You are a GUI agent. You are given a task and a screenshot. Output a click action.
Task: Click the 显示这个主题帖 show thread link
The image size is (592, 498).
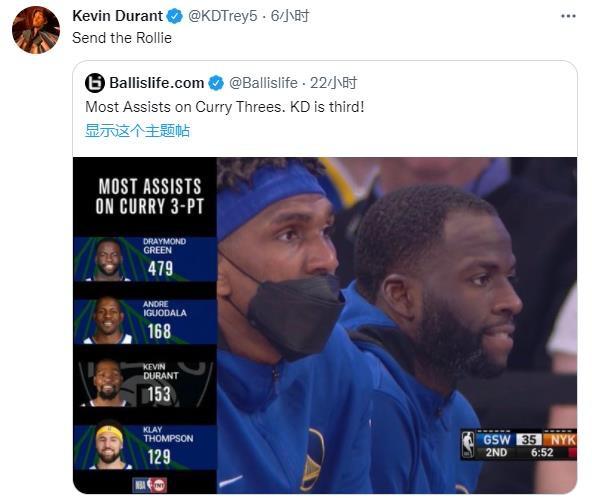tap(137, 131)
